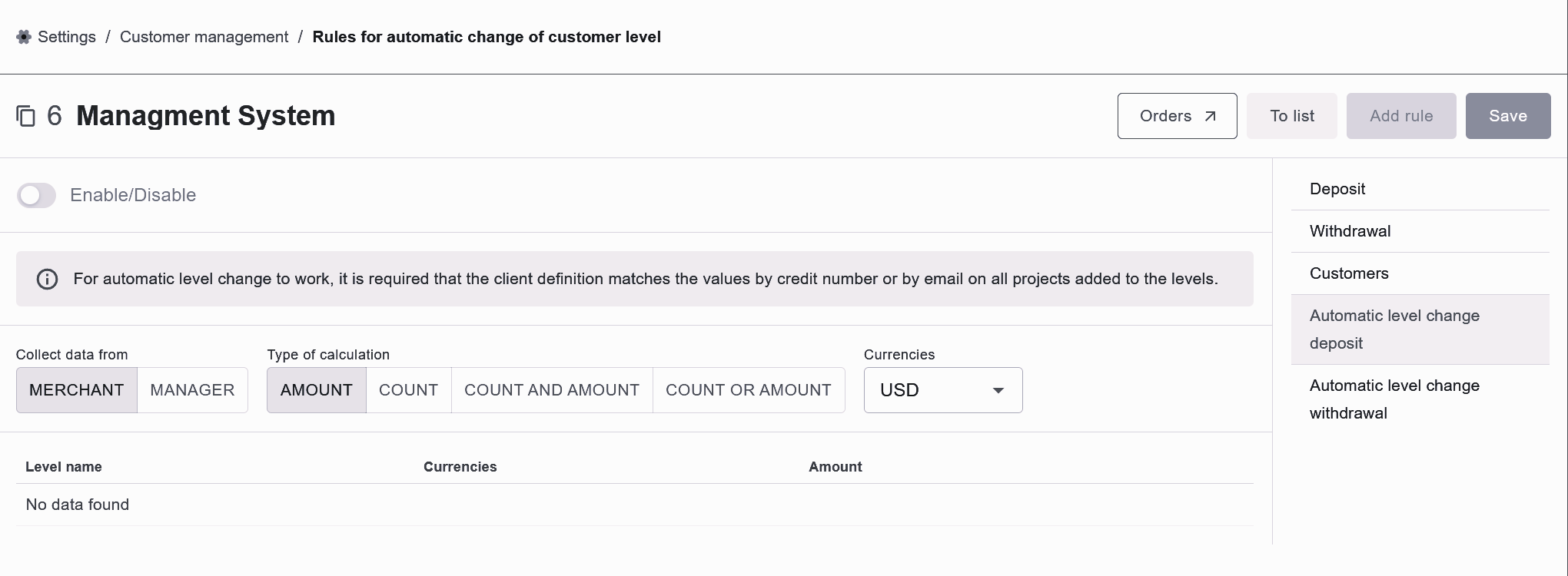Click the copy icon beside number 6
The width and height of the screenshot is (1568, 576).
pyautogui.click(x=26, y=116)
